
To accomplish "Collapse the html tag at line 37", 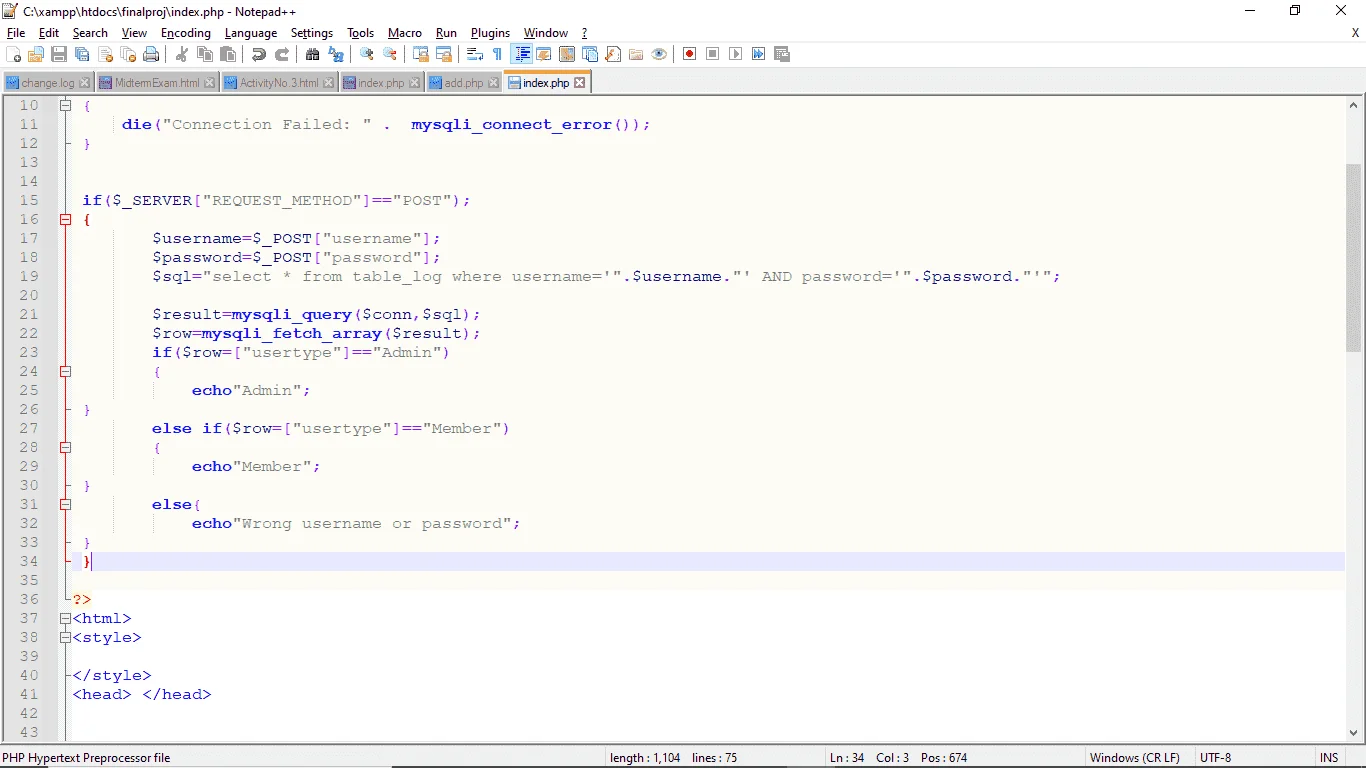I will coord(65,618).
